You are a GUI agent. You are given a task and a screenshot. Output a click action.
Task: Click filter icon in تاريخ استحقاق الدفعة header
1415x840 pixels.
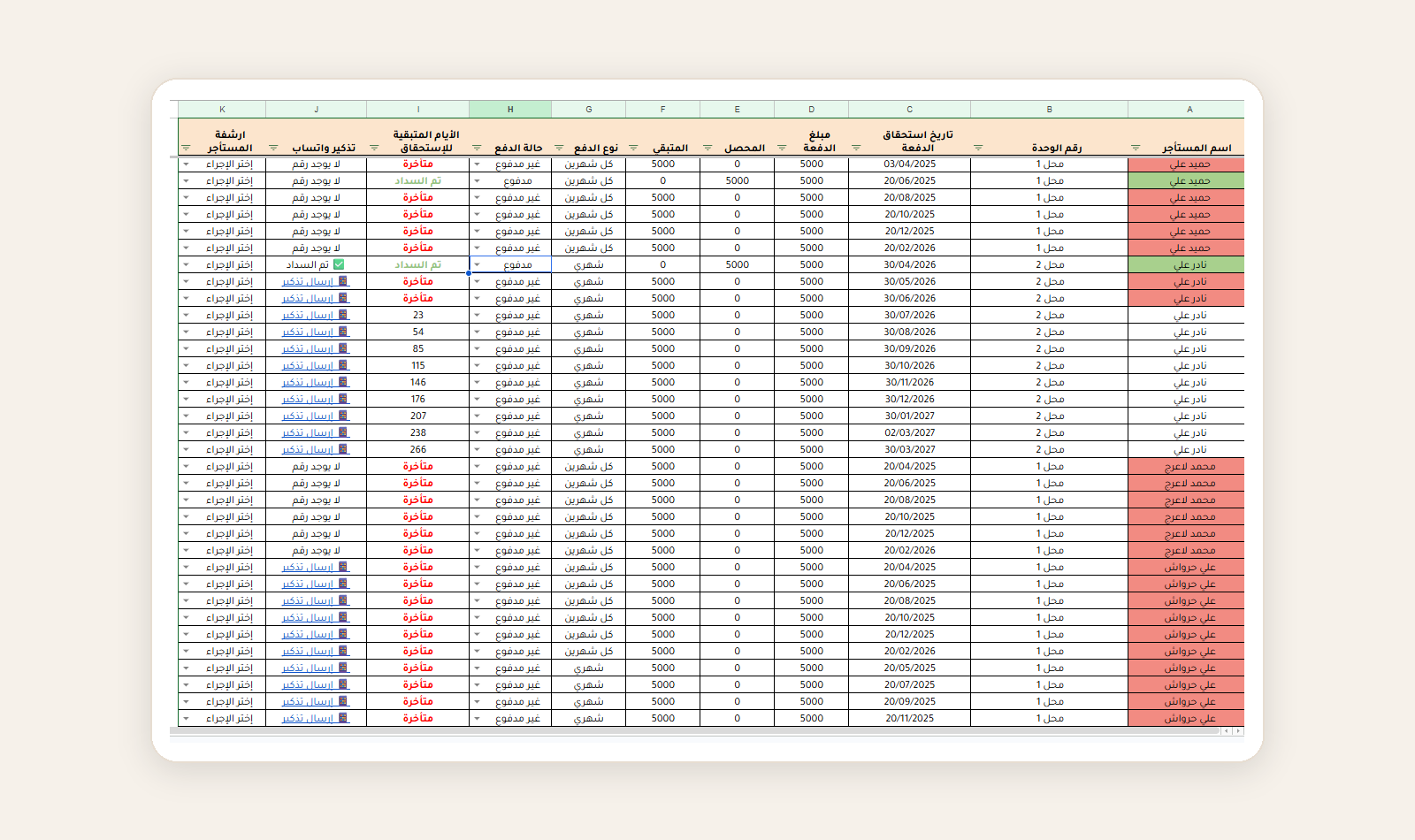[856, 148]
